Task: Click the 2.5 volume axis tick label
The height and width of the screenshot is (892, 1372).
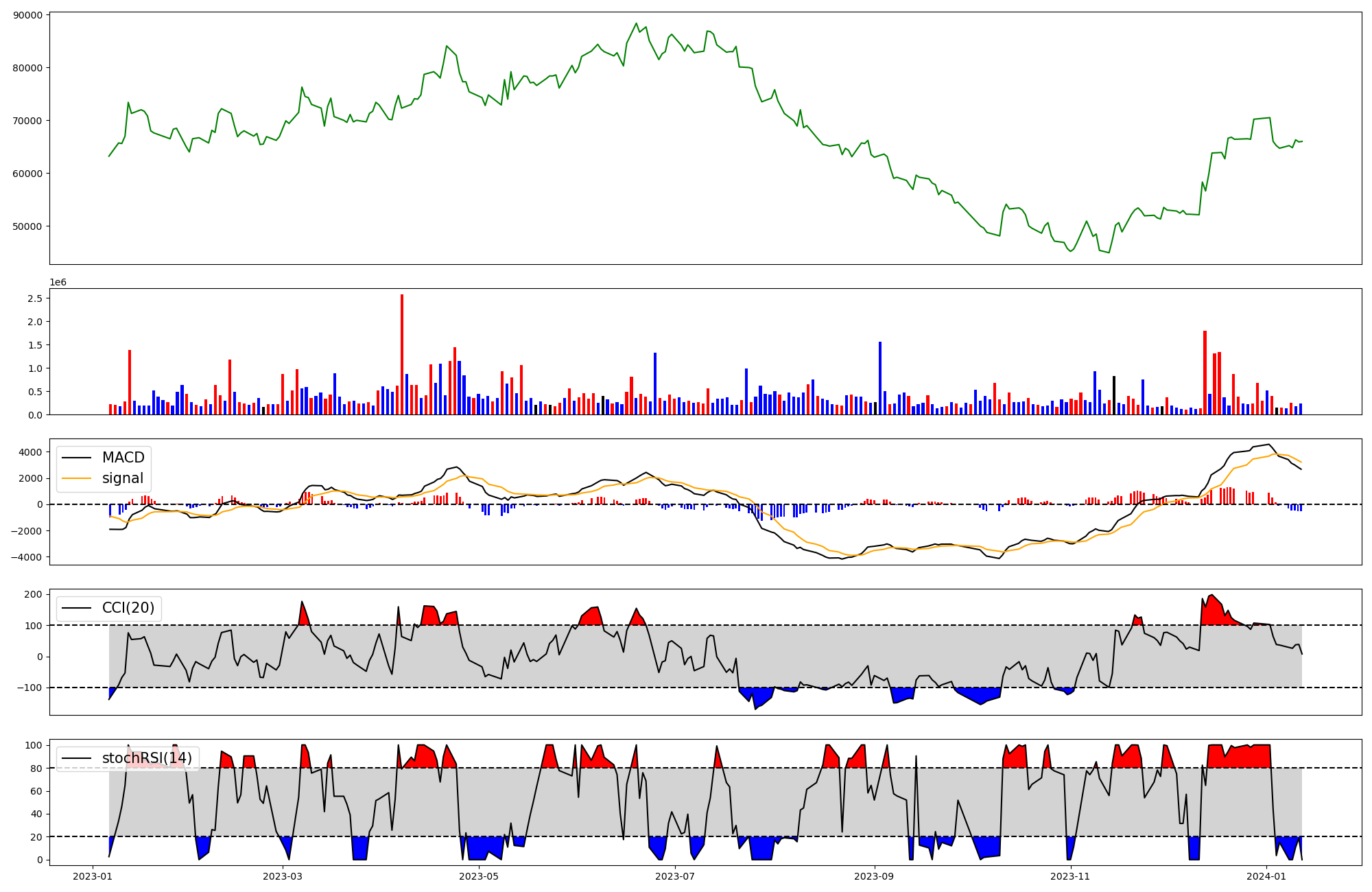Action: click(35, 298)
